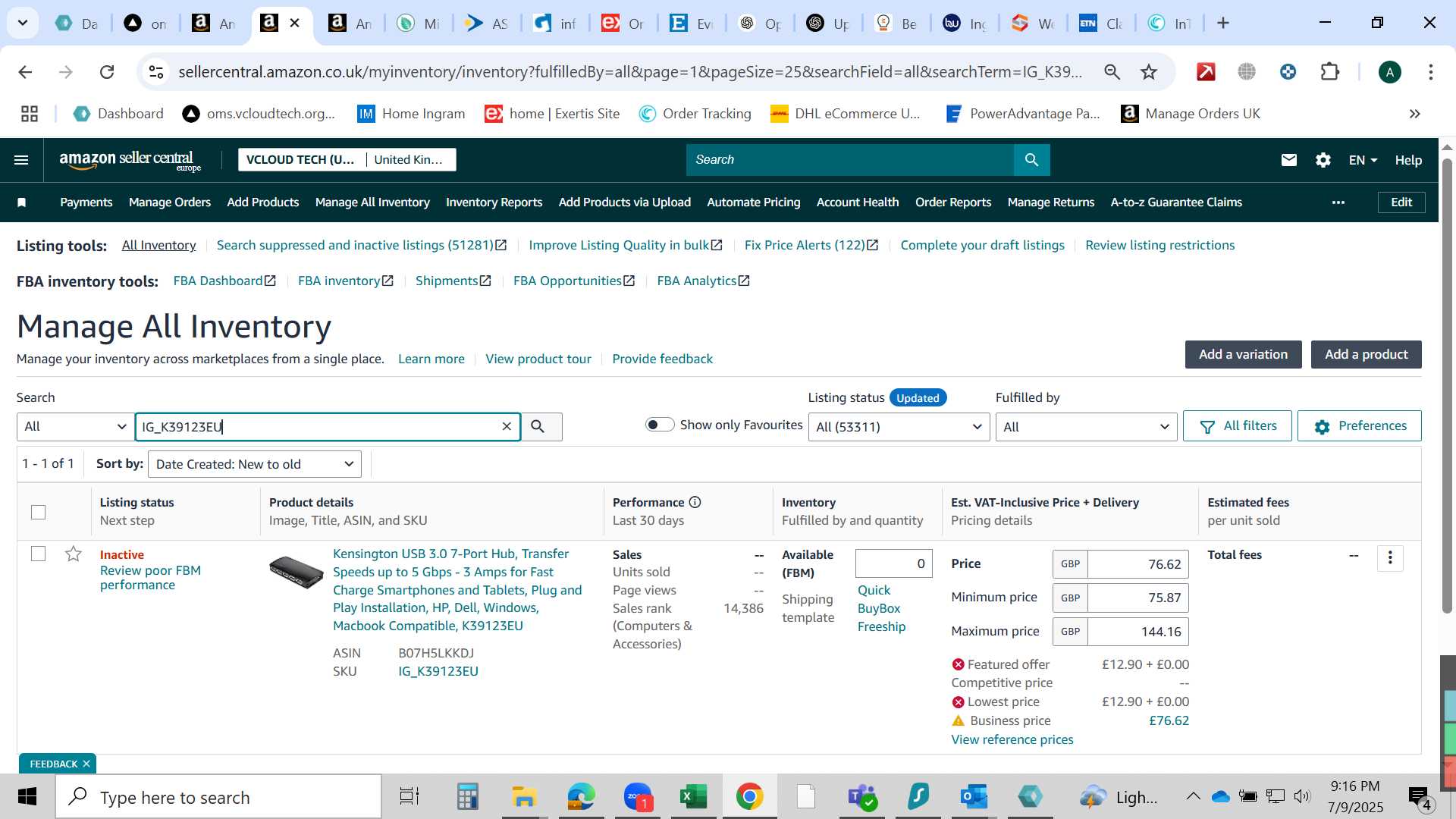Open Preferences button
The height and width of the screenshot is (819, 1456).
coord(1360,426)
